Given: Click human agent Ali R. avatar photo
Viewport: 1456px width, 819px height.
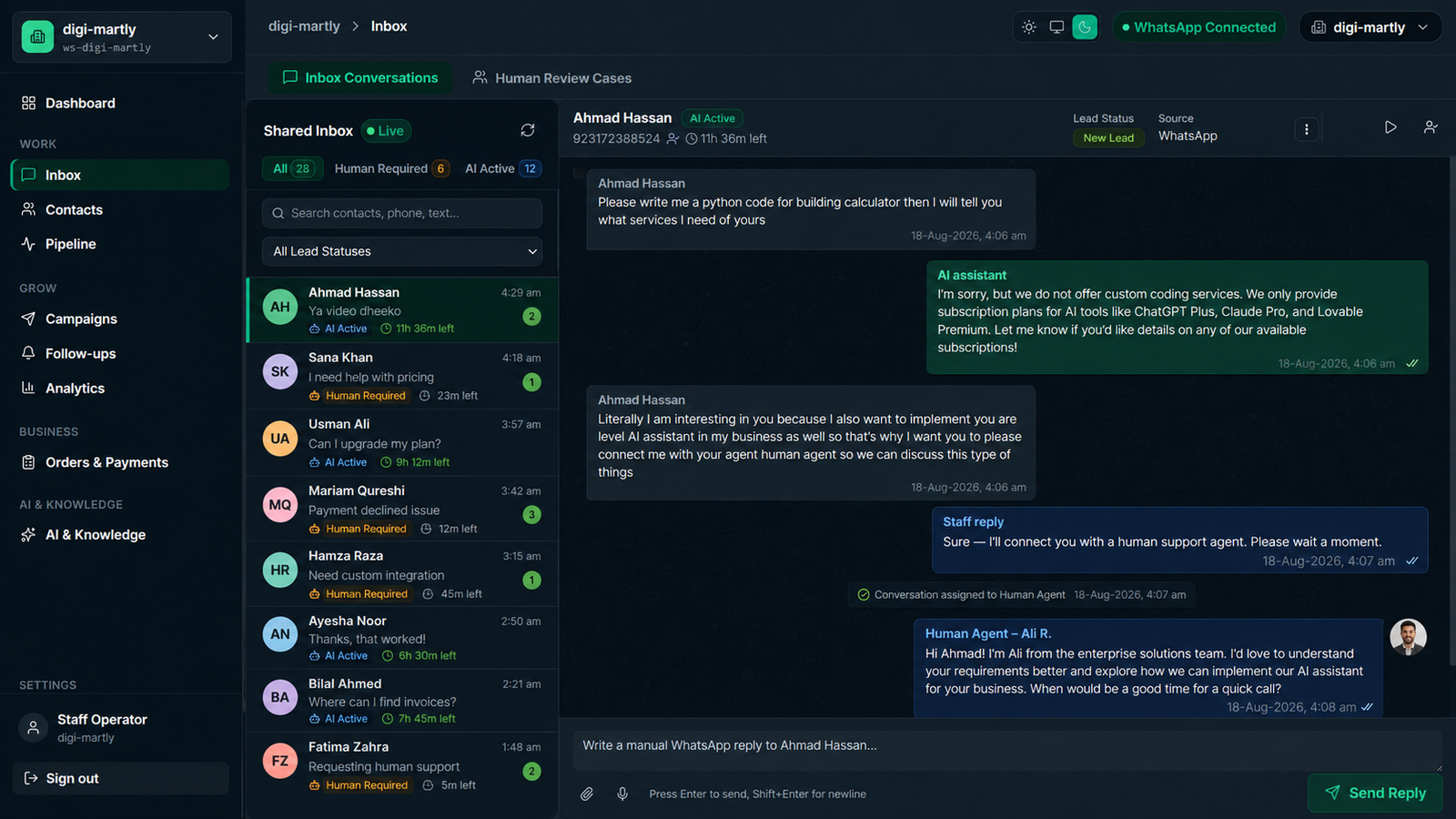Looking at the screenshot, I should point(1408,637).
